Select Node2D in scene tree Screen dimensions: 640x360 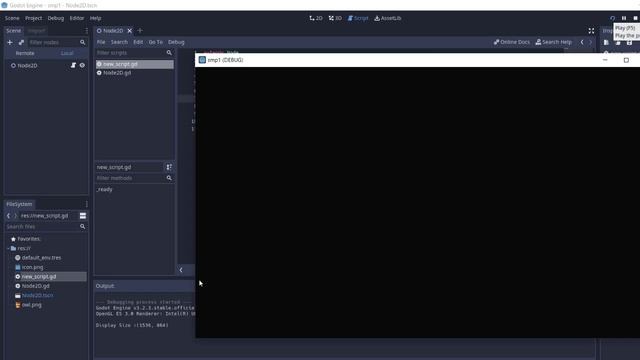click(27, 65)
